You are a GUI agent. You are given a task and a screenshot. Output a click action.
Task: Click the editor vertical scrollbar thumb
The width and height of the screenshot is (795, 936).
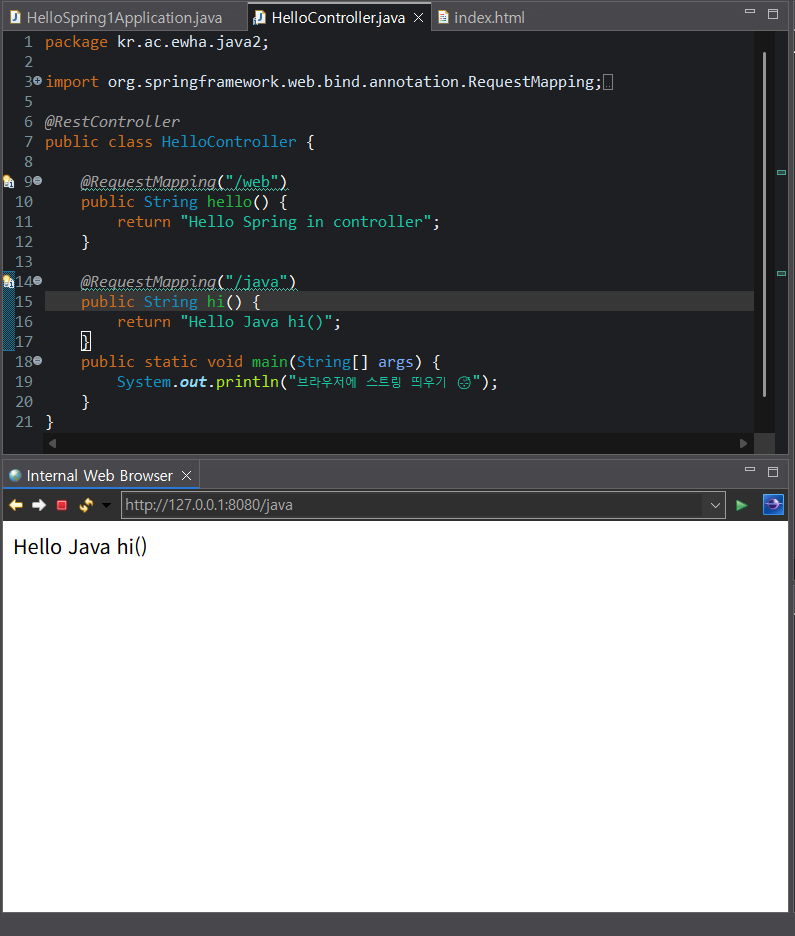(764, 224)
